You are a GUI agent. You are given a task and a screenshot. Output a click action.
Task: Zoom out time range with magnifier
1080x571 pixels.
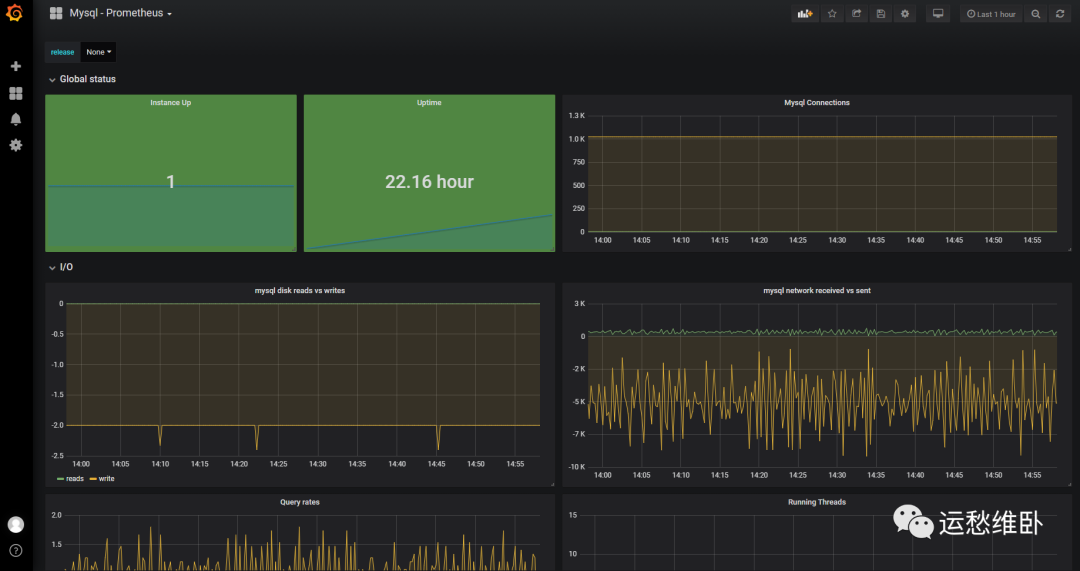point(1035,14)
